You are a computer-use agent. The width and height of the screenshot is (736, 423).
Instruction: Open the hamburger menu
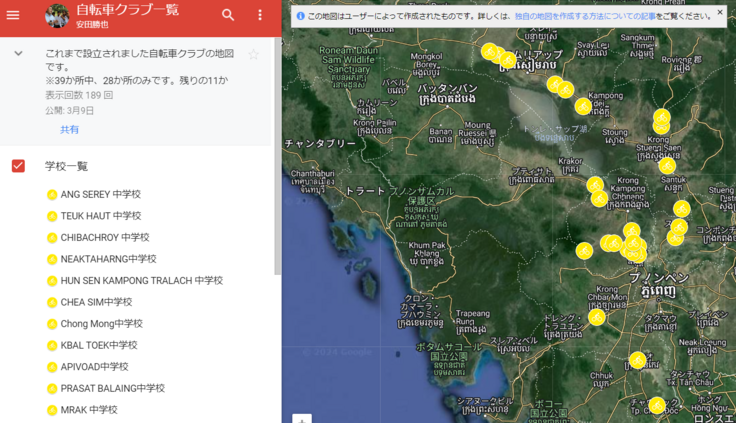pyautogui.click(x=13, y=15)
